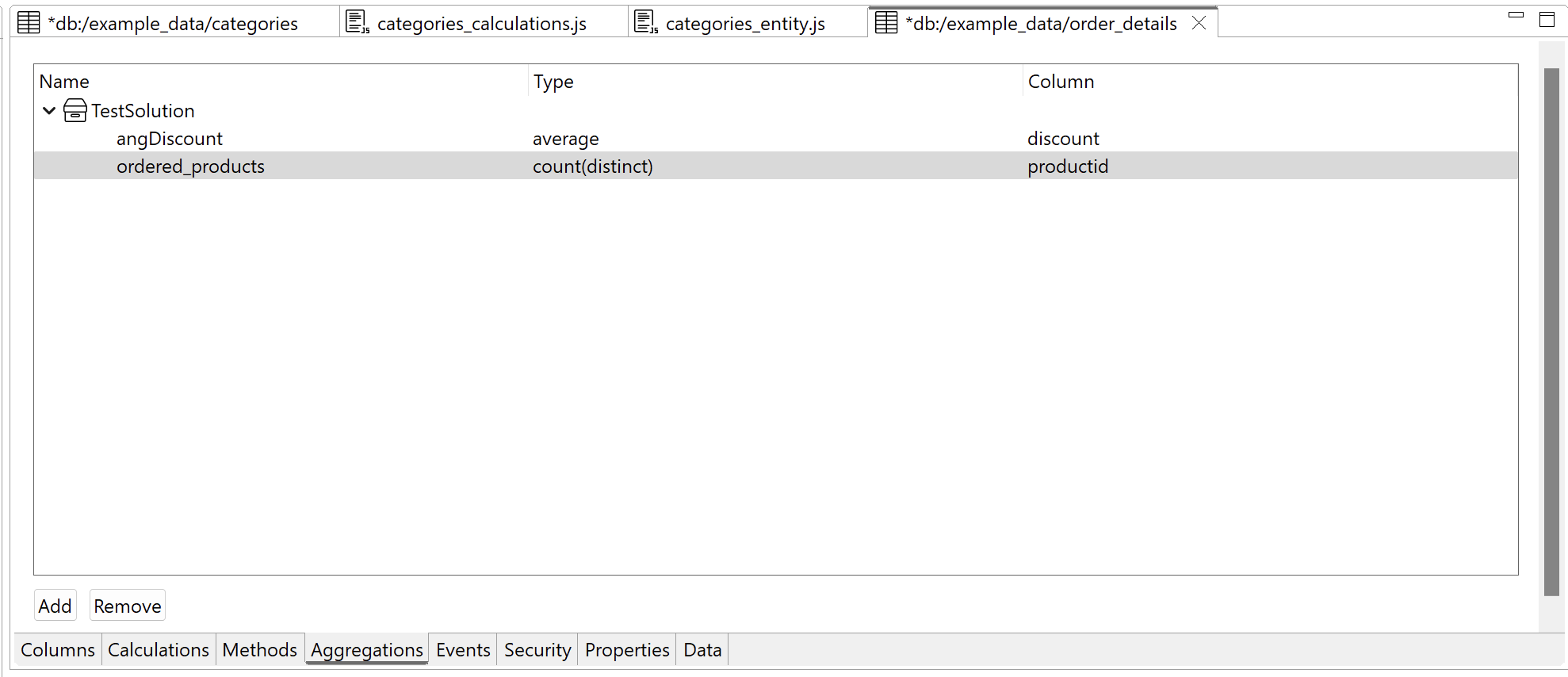The height and width of the screenshot is (677, 1568).
Task: Open the Events bottom tab
Action: click(x=463, y=650)
